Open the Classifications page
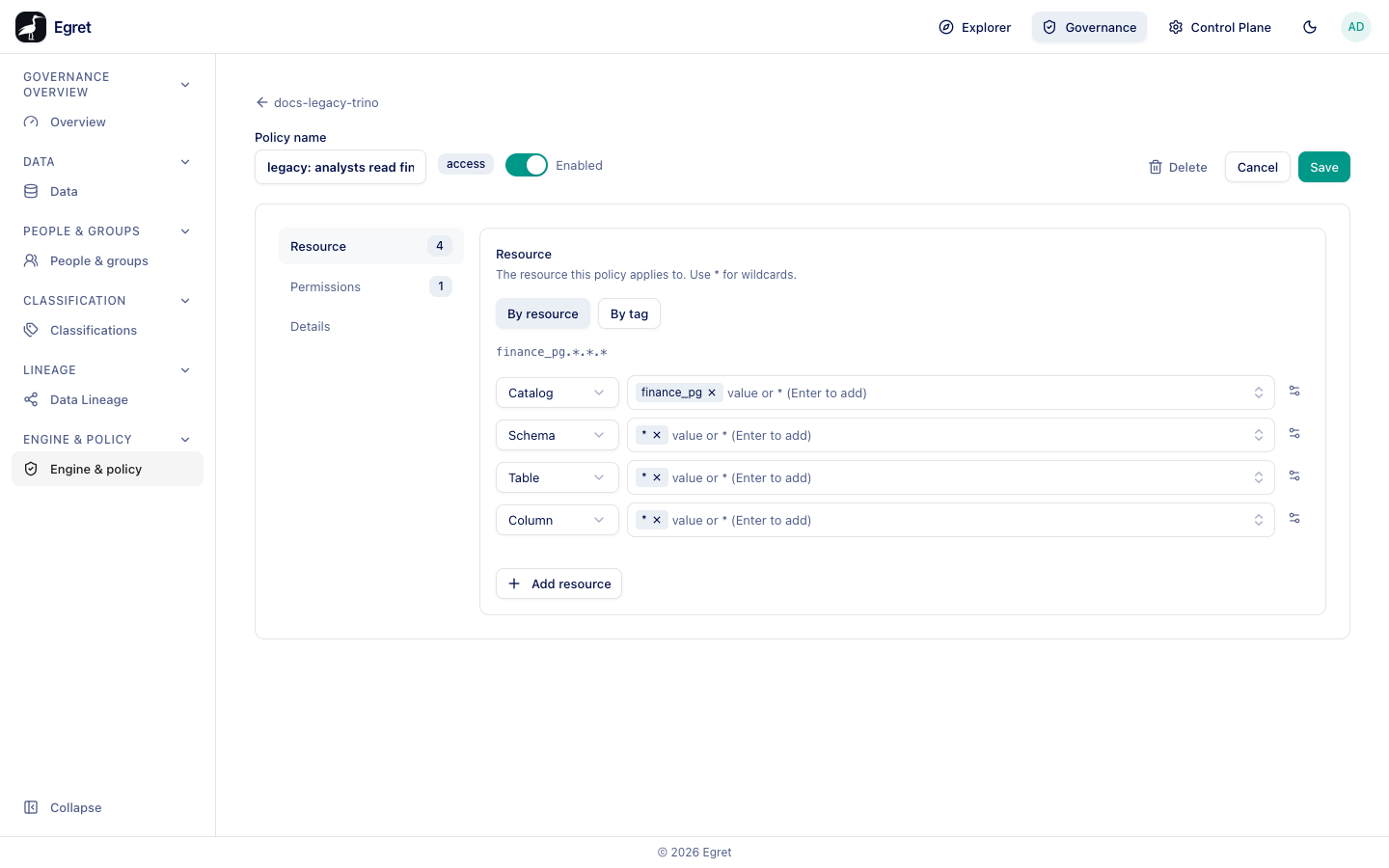Viewport: 1389px width, 868px height. point(108,330)
